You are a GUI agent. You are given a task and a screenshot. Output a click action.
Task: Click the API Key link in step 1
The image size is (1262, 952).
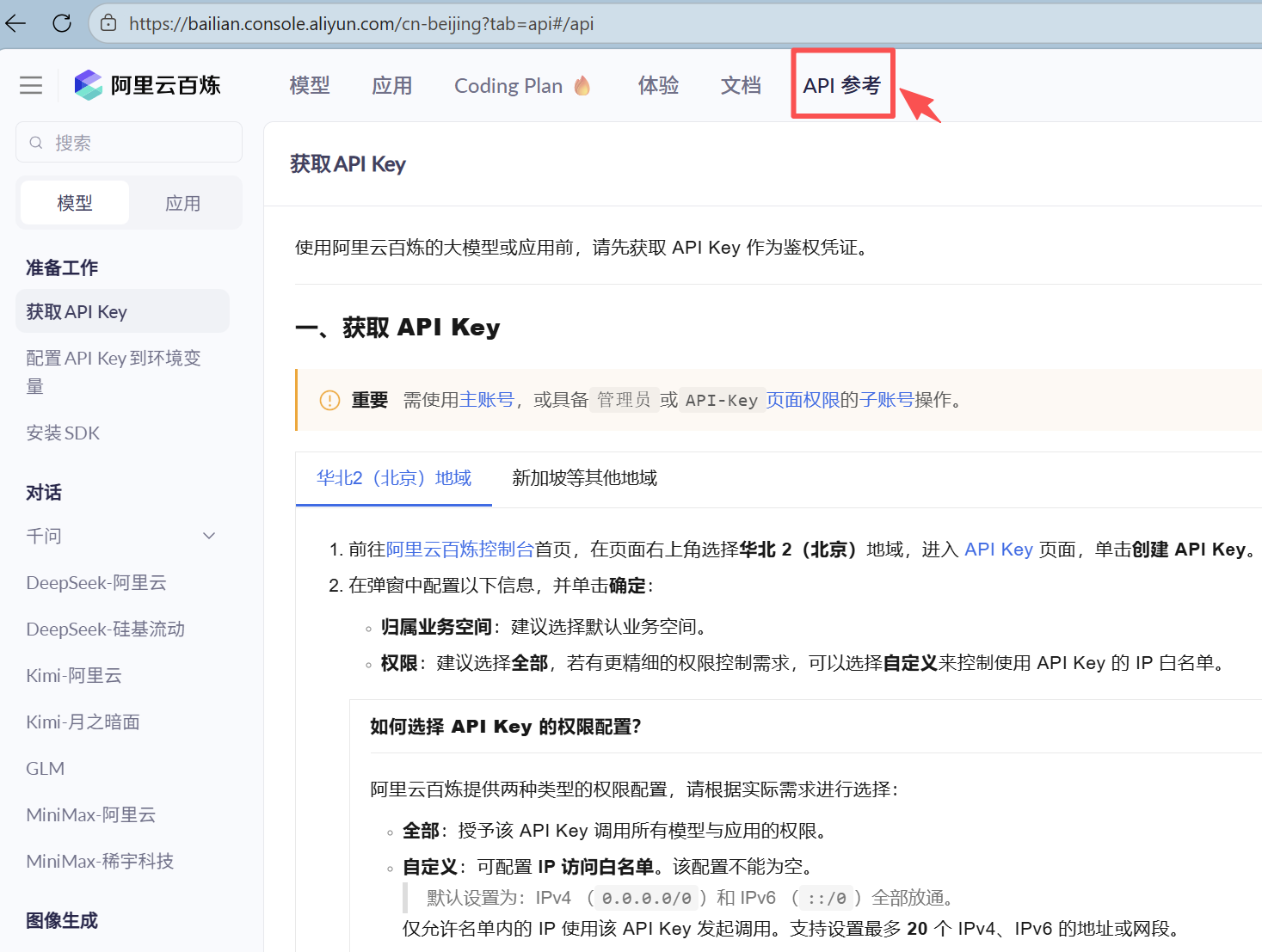(x=999, y=550)
